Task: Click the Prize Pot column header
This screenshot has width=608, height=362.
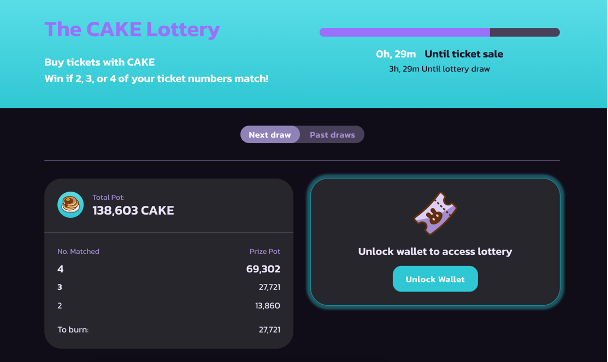Action: point(265,252)
